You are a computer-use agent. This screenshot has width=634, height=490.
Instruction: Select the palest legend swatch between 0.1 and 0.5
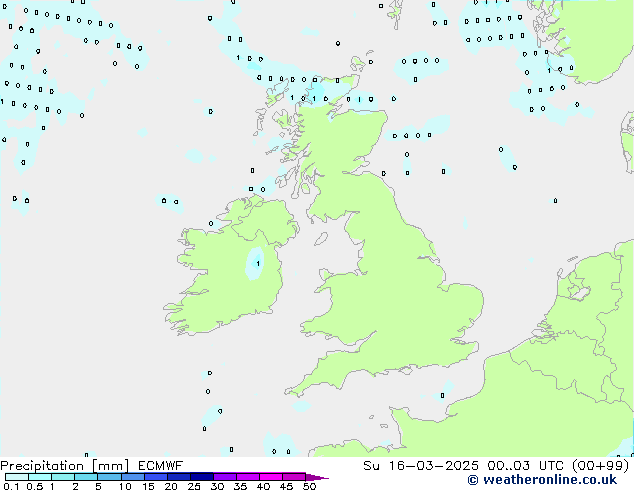(17, 477)
